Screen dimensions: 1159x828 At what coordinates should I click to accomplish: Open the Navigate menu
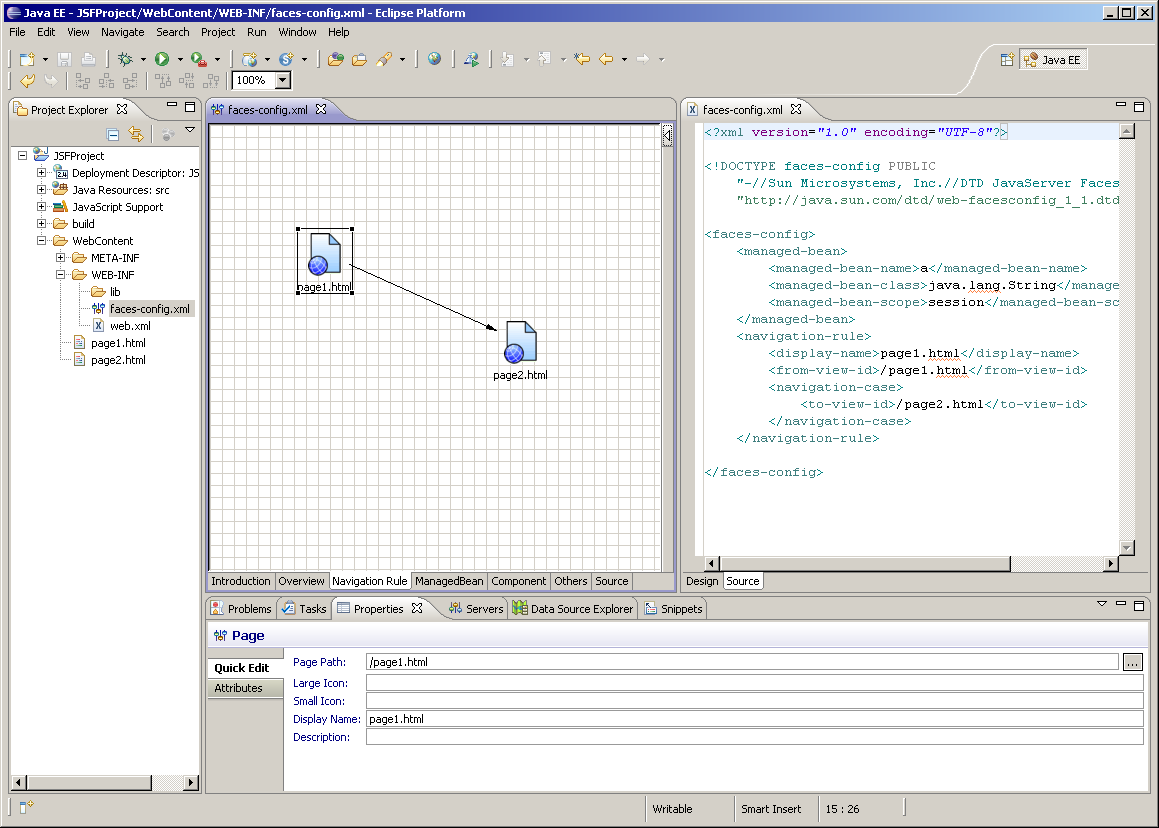coord(122,32)
